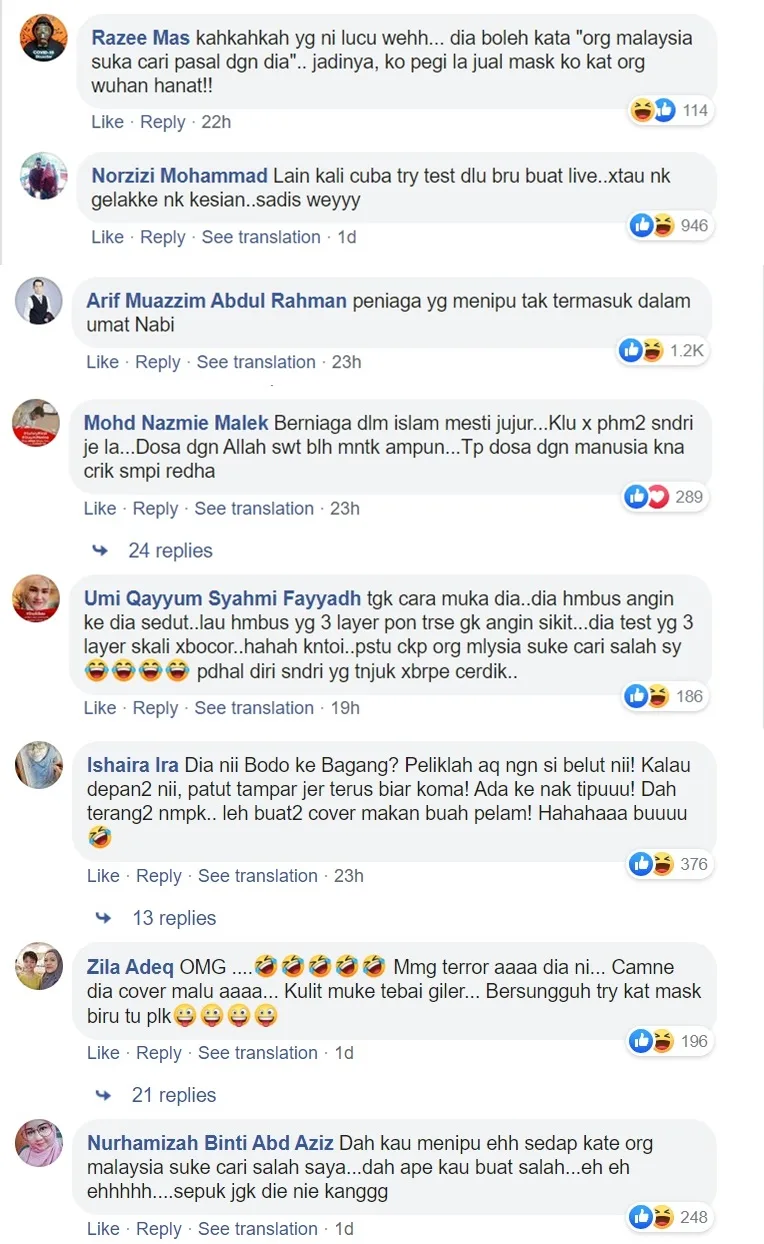
Task: Open Ishaira Ira's profile avatar
Action: coord(38,766)
